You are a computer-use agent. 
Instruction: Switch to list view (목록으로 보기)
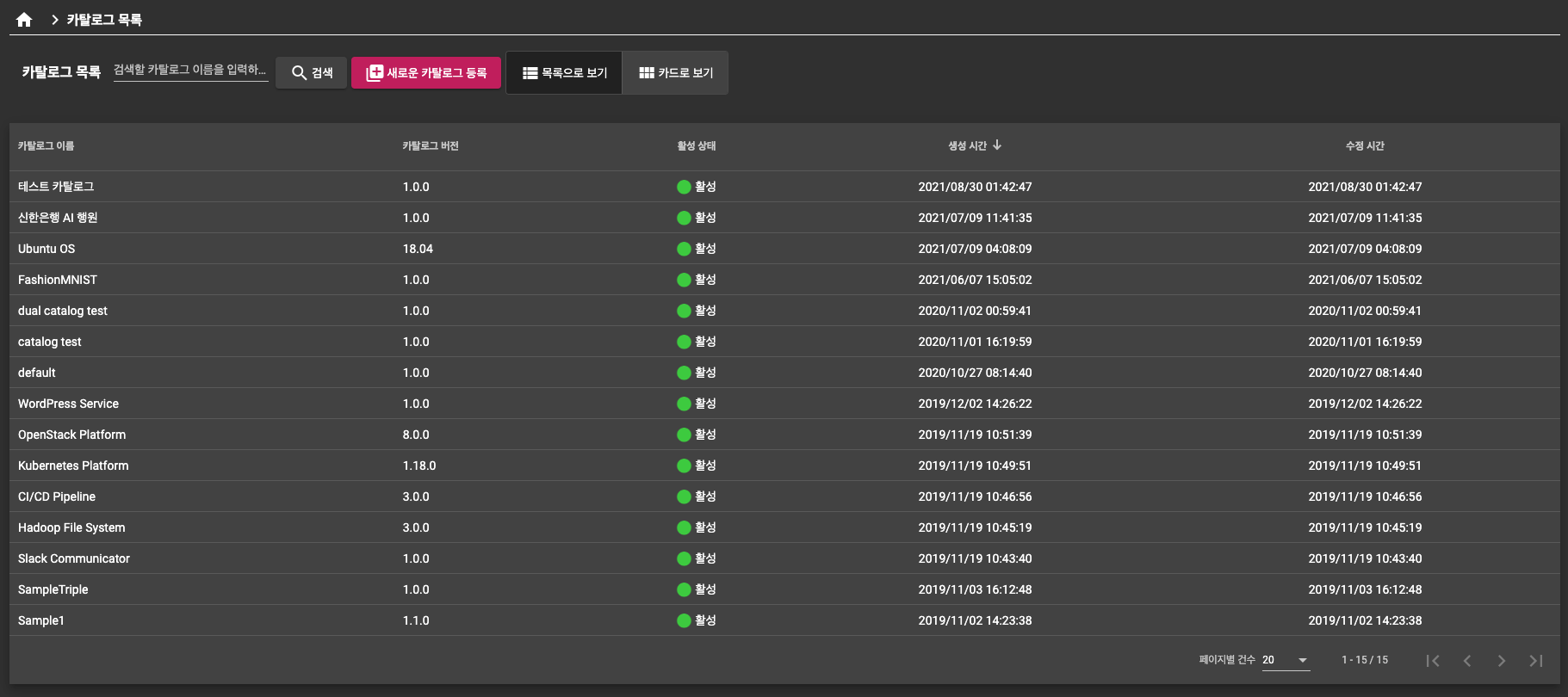564,73
